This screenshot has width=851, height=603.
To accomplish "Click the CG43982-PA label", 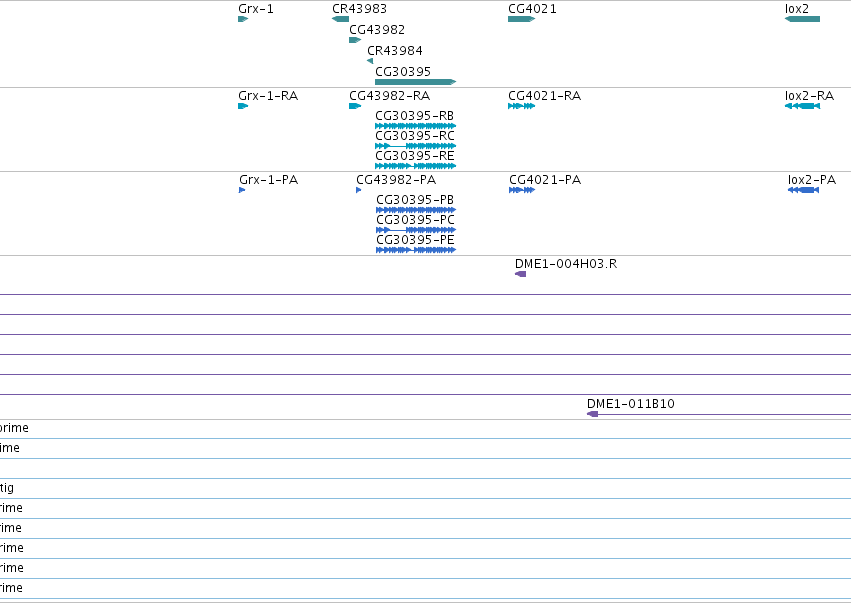I will tap(396, 180).
